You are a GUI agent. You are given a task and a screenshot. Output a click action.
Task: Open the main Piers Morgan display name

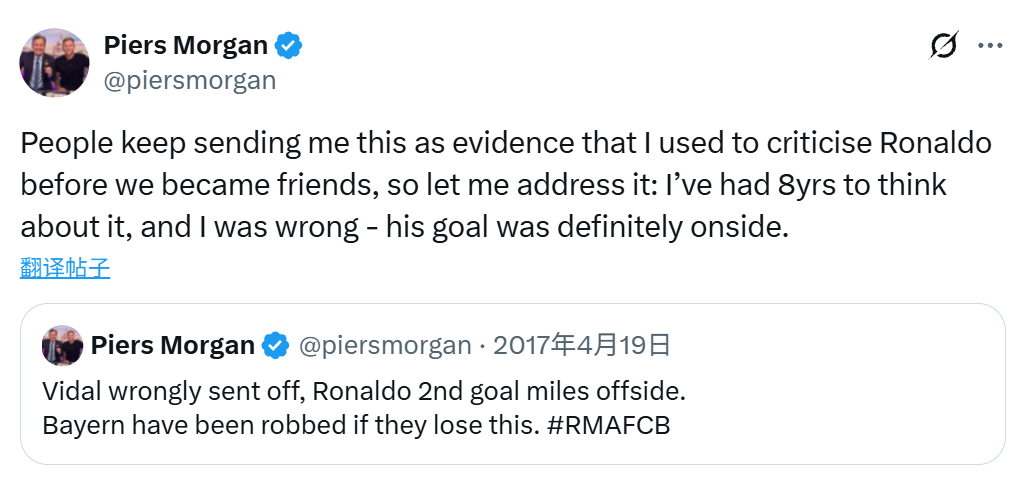pyautogui.click(x=186, y=46)
